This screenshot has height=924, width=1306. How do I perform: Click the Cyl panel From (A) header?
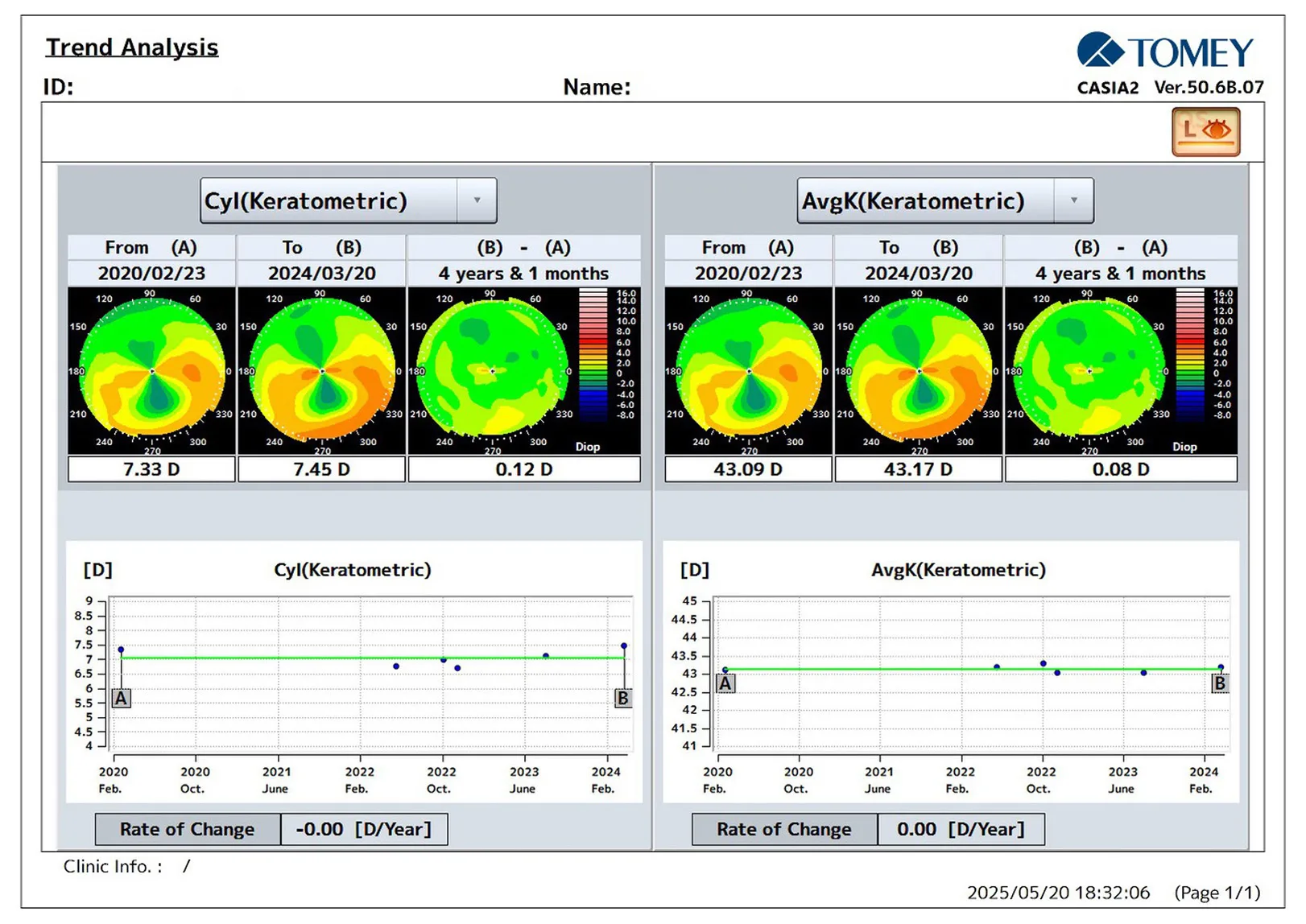point(152,247)
